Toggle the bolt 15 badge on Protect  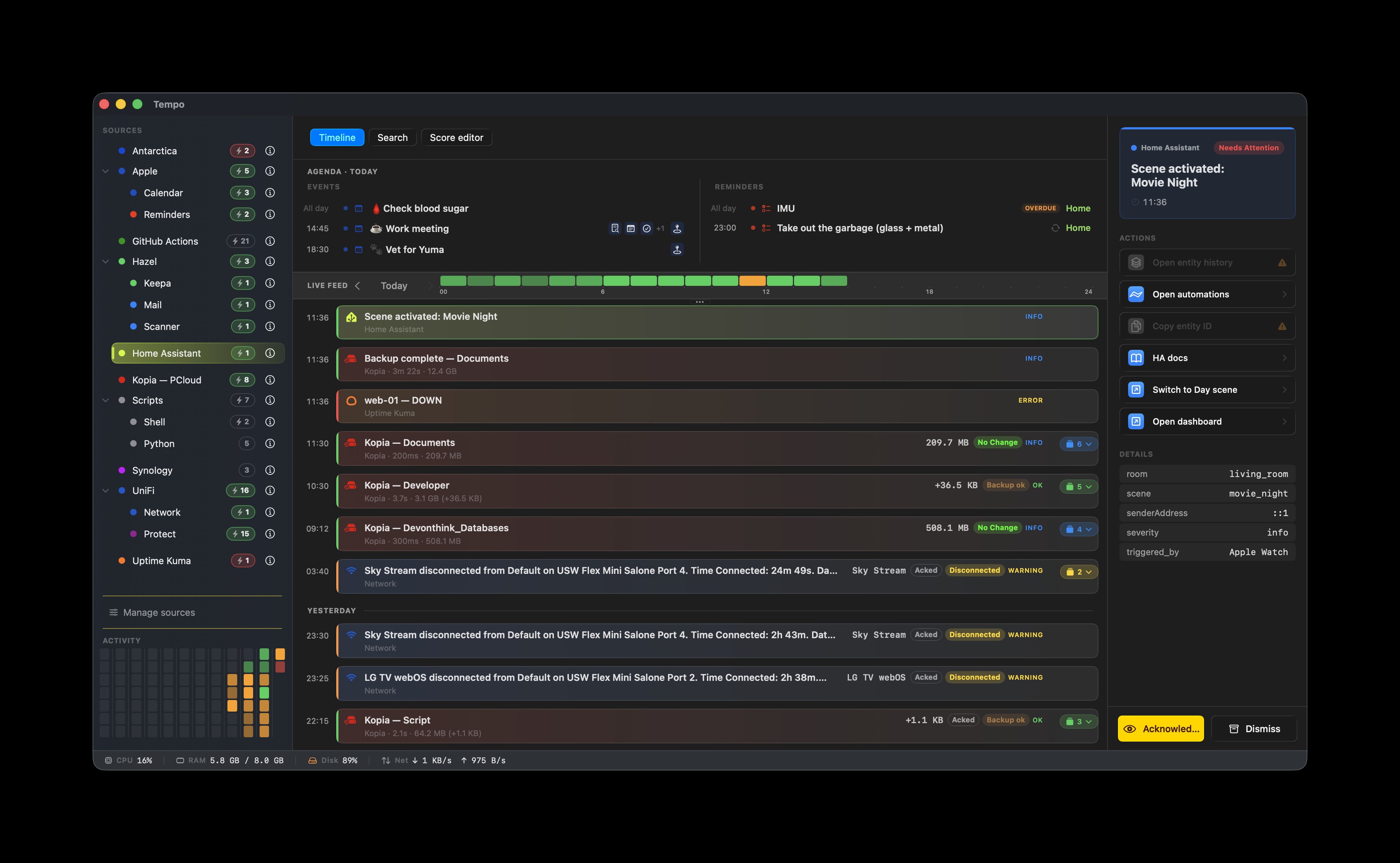[241, 534]
